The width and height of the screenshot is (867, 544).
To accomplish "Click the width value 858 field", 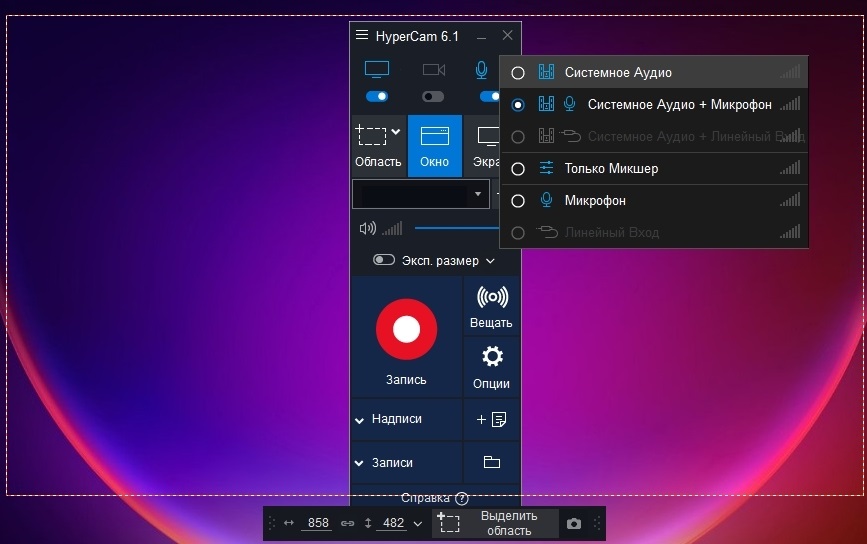I will pos(318,523).
